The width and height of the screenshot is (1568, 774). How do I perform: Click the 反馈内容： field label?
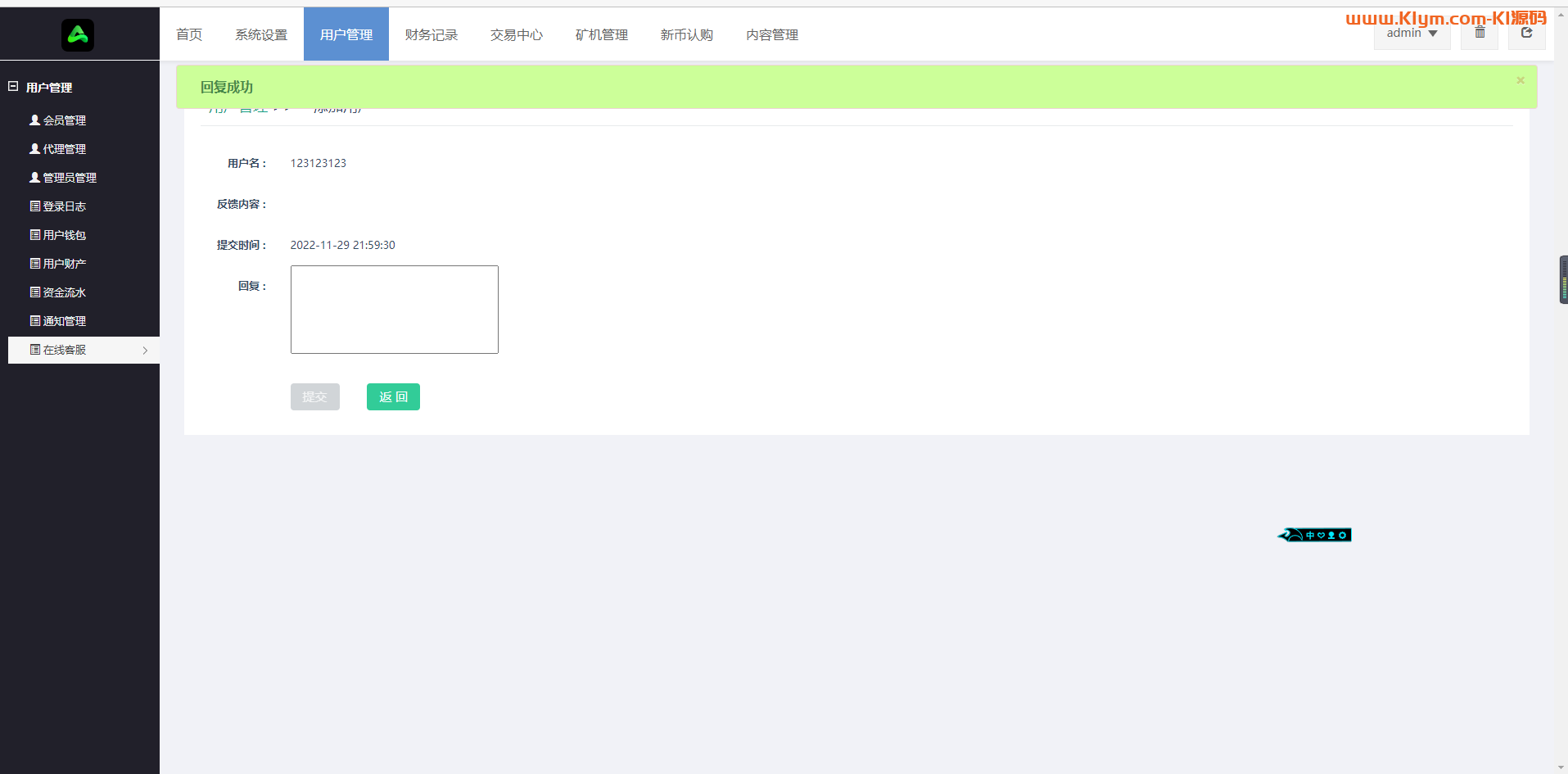(x=242, y=205)
